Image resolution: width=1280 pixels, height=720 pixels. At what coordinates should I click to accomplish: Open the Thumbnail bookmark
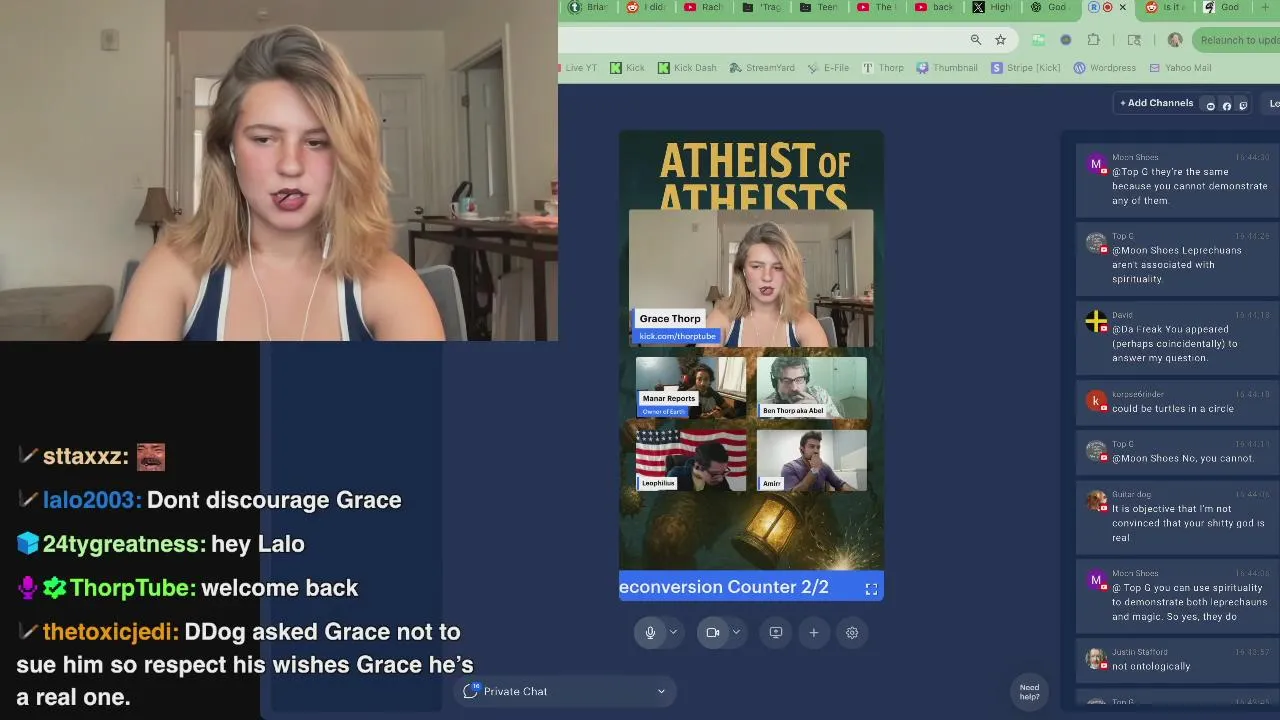(947, 68)
